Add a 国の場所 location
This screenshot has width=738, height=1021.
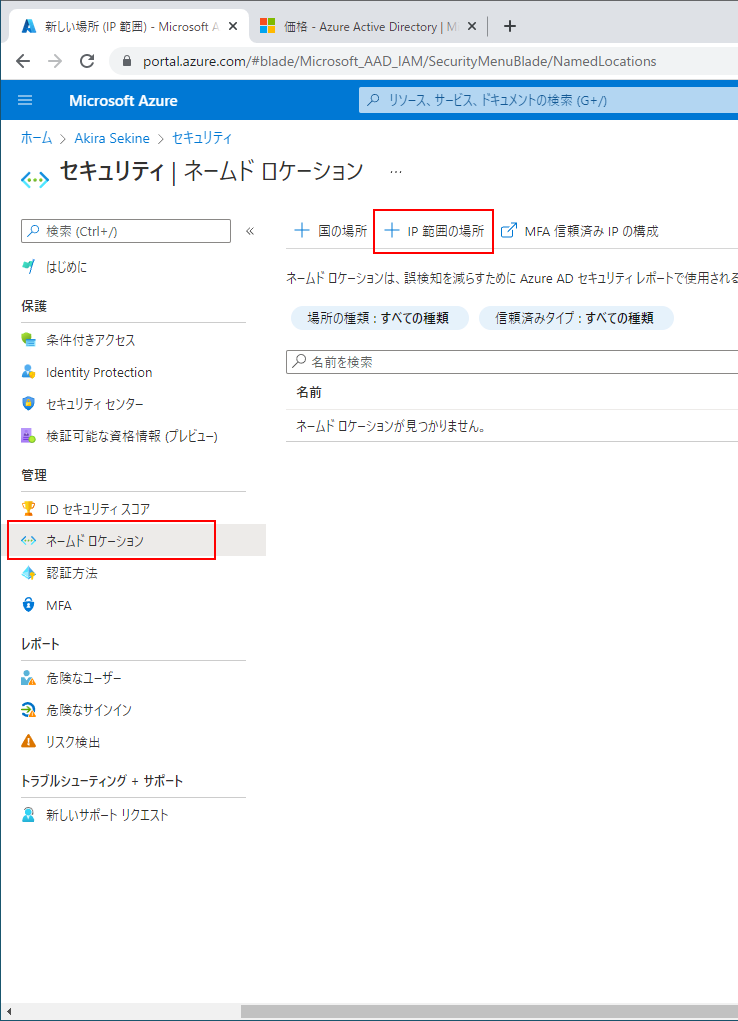(x=331, y=231)
